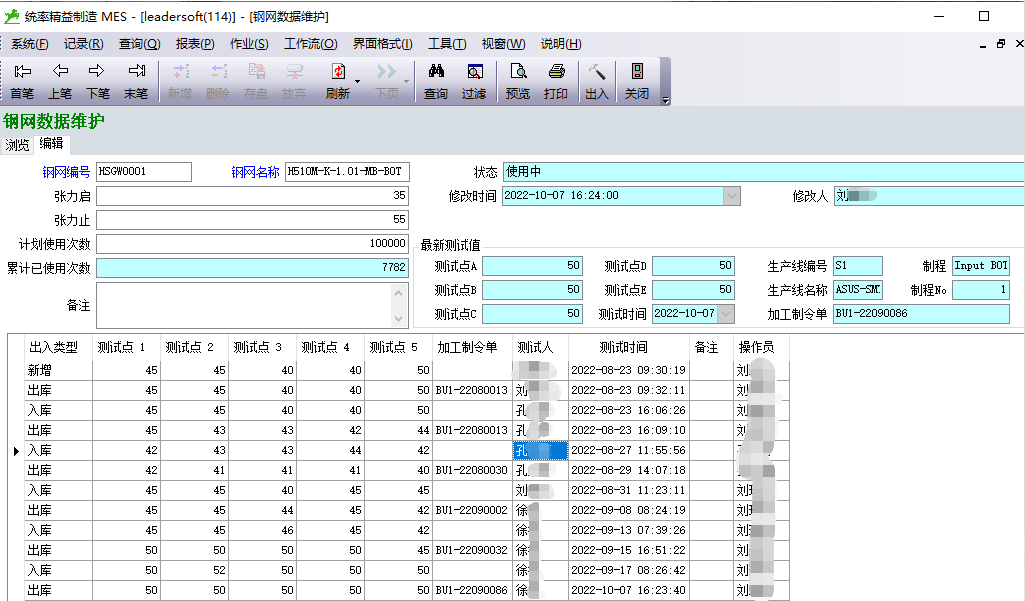
Task: Click the 张力止 value field
Action: coord(252,220)
